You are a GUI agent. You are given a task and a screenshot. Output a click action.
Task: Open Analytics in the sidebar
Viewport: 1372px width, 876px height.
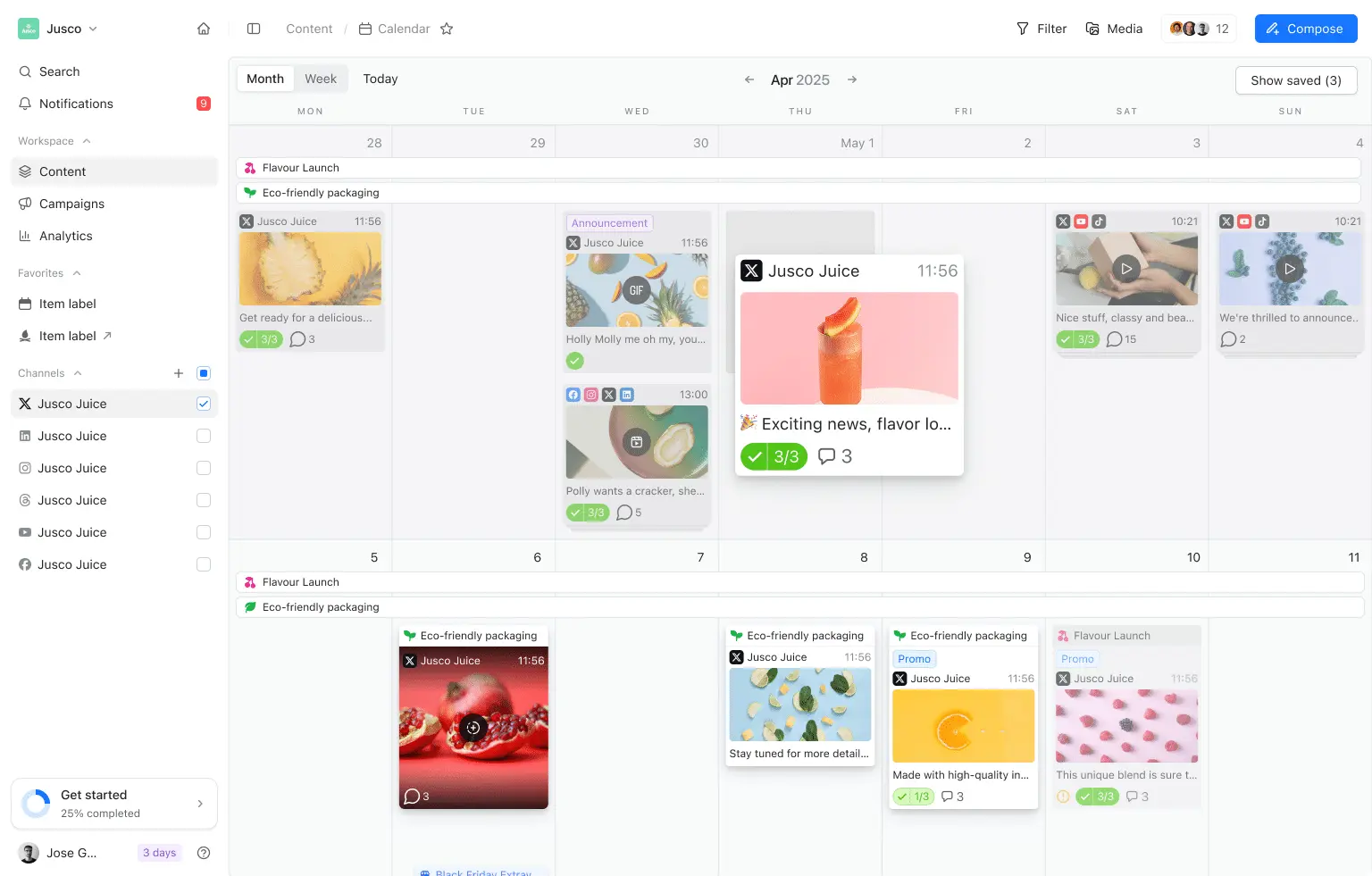coord(114,236)
